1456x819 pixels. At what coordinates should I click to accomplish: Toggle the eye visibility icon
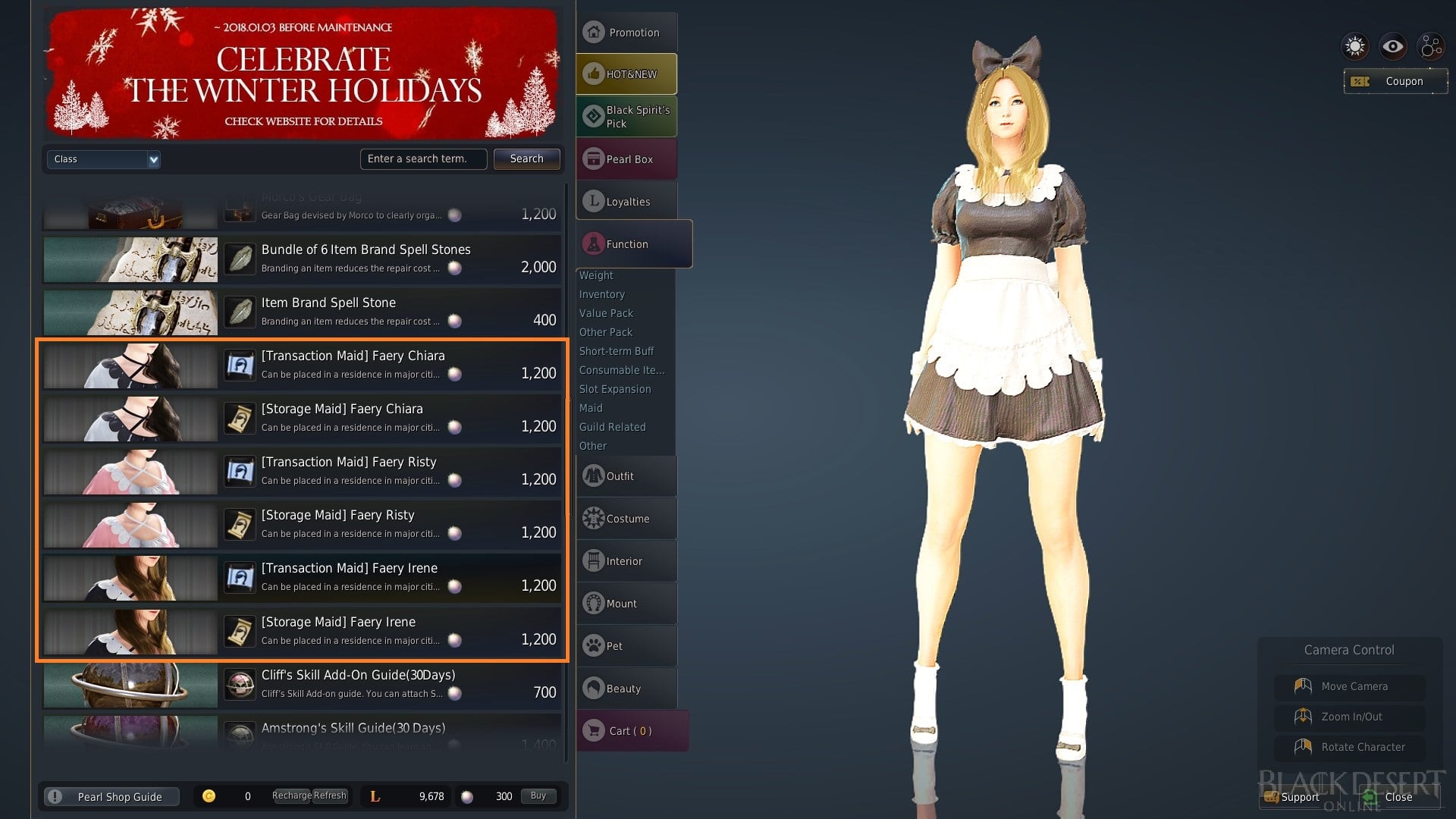point(1392,46)
